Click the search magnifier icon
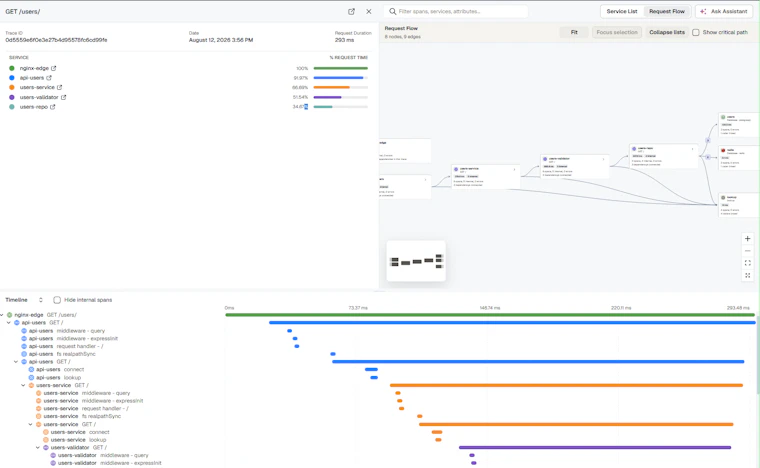Image resolution: width=760 pixels, height=468 pixels. [393, 11]
